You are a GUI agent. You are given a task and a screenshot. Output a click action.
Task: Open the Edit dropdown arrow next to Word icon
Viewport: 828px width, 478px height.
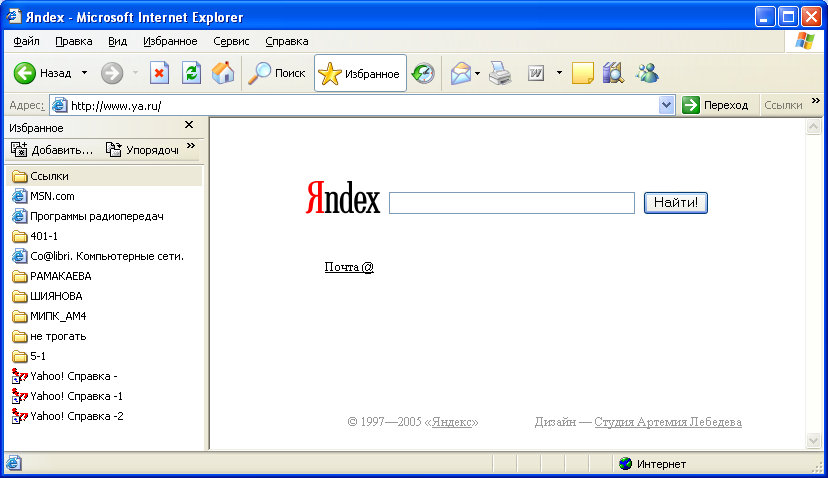point(559,73)
